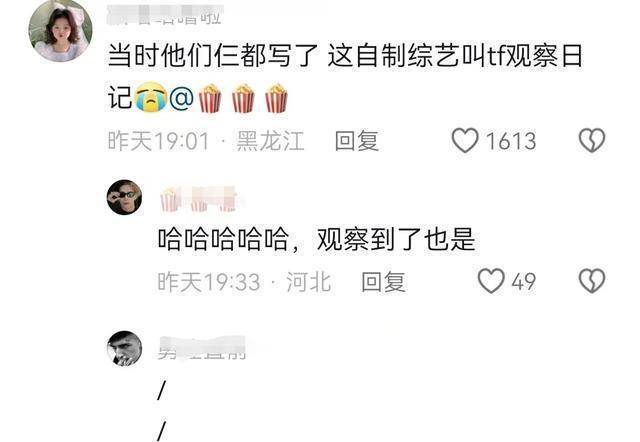The image size is (640, 442).
Task: Like the reply with 49 likes
Action: [x=491, y=281]
